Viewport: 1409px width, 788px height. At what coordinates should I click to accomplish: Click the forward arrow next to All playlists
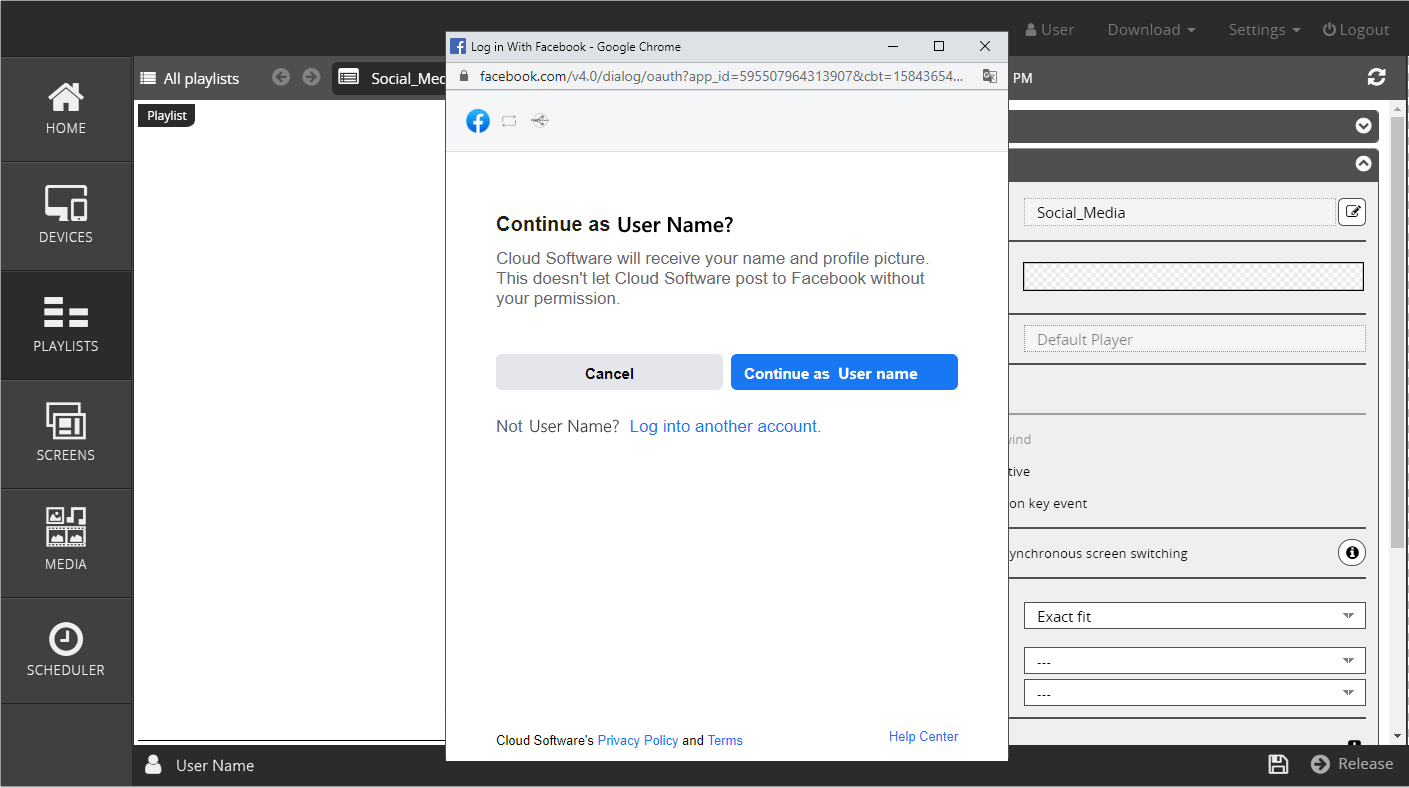pyautogui.click(x=311, y=77)
